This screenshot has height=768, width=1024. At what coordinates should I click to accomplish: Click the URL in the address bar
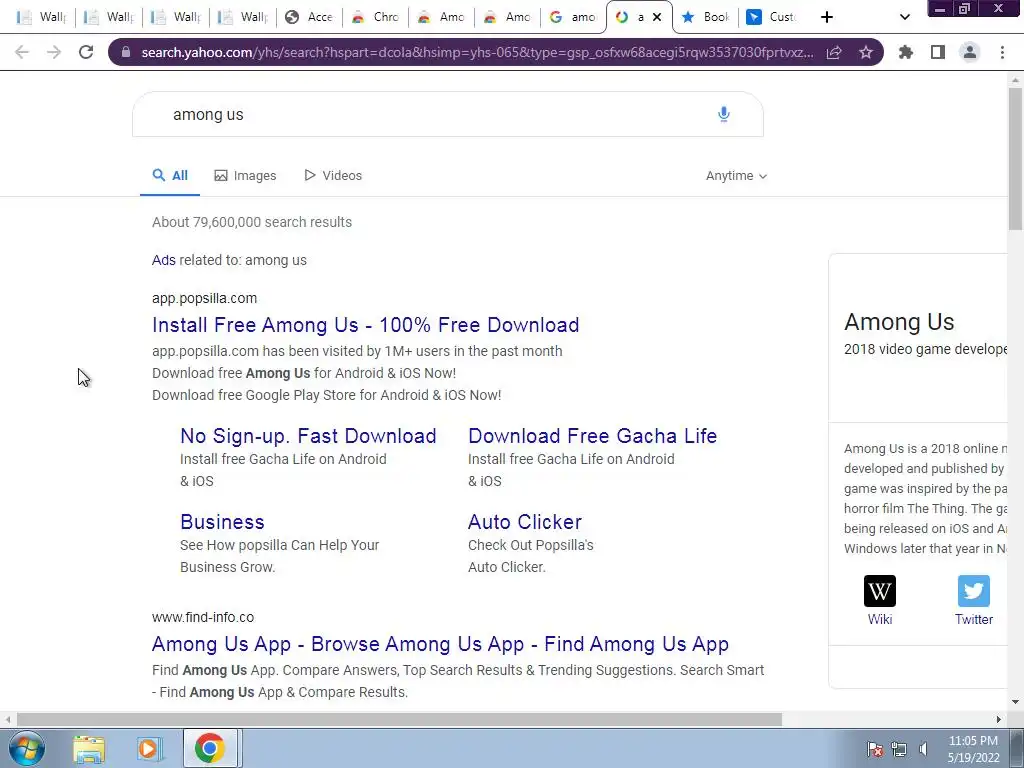[477, 52]
